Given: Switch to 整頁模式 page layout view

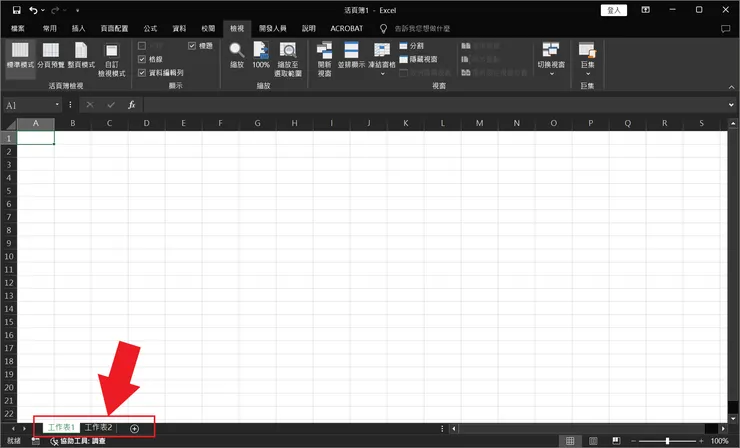Looking at the screenshot, I should [x=81, y=56].
